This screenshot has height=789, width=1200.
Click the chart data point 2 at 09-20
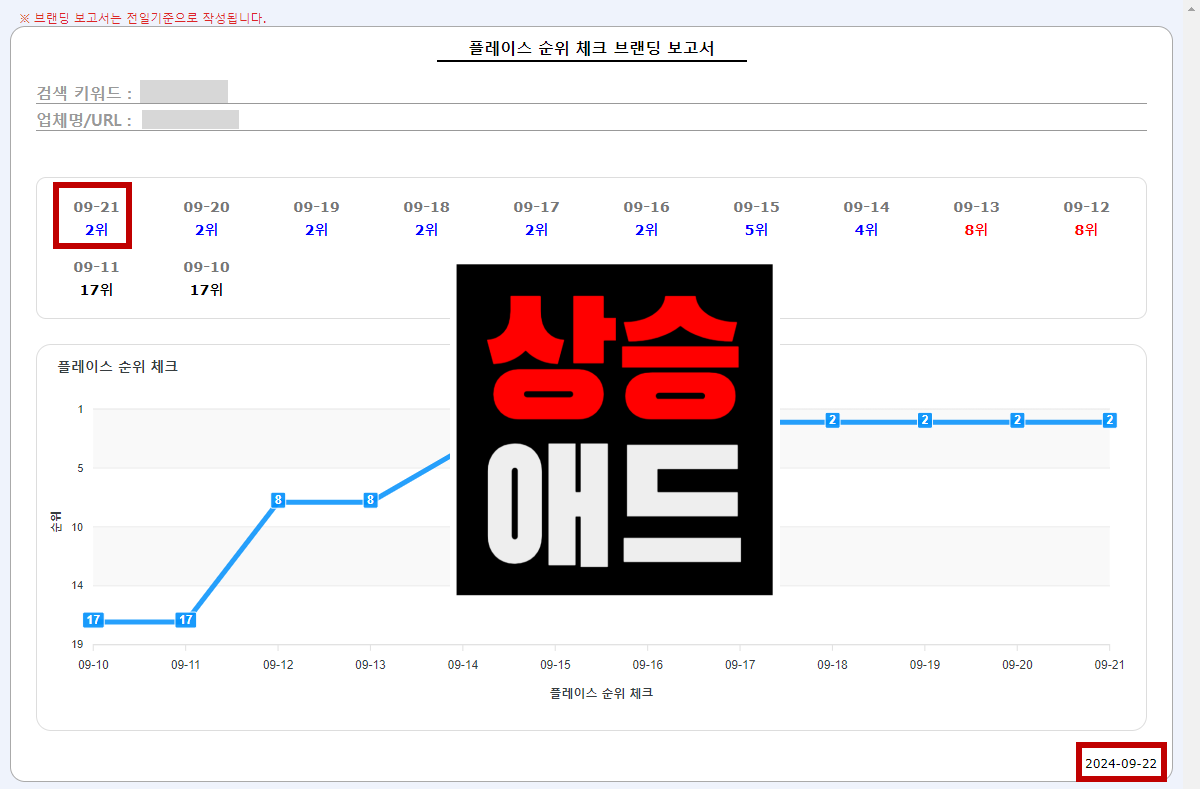tap(1017, 420)
